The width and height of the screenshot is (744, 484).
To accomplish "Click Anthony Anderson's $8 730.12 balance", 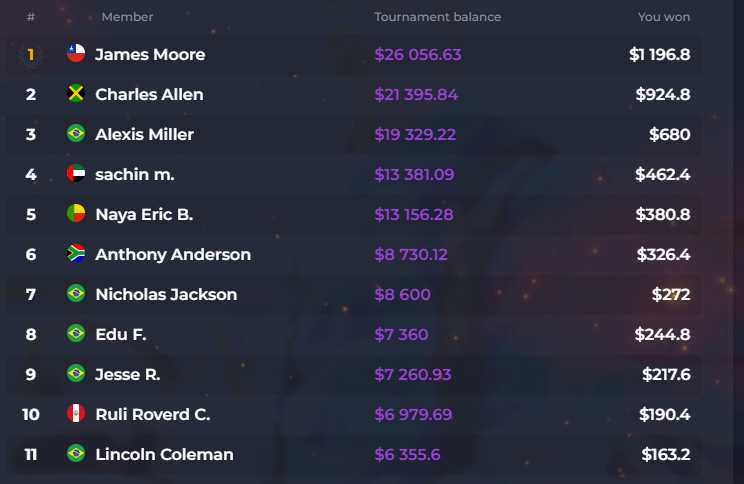I will 412,254.
